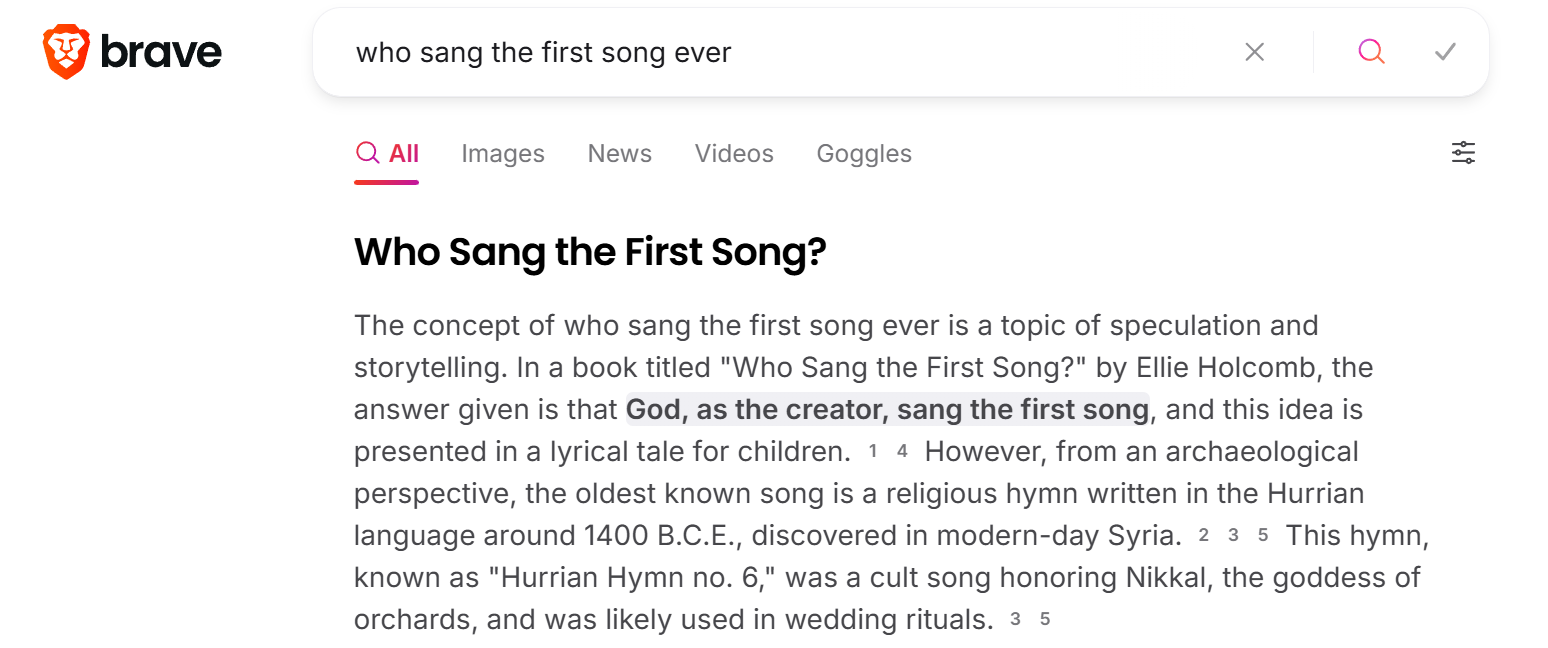Open the search filter sliders icon

coord(1463,153)
